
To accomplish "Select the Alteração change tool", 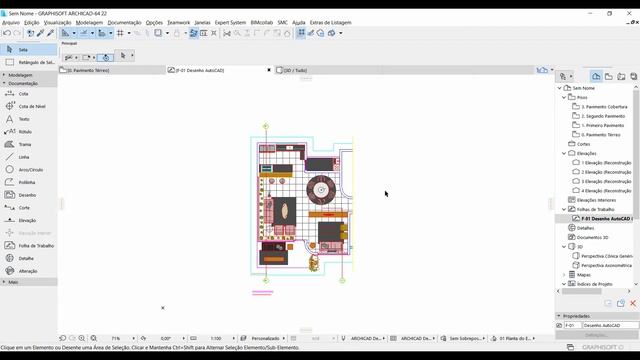I will [x=29, y=271].
